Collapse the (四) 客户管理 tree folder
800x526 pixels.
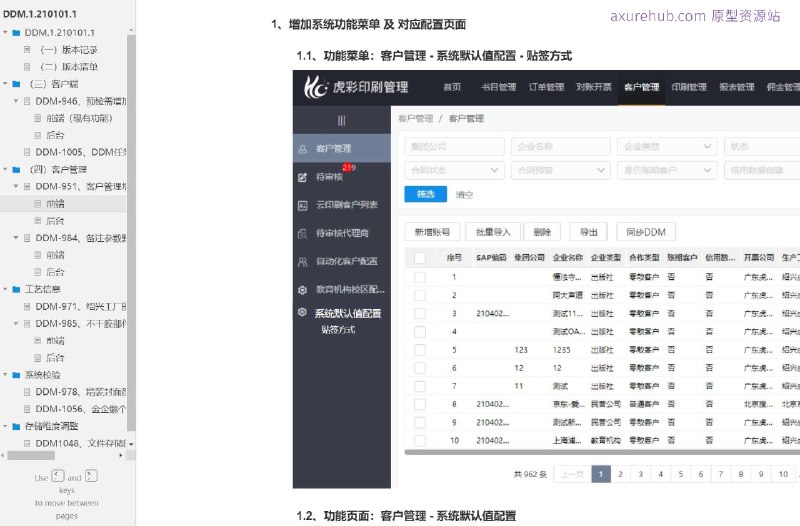pos(5,169)
